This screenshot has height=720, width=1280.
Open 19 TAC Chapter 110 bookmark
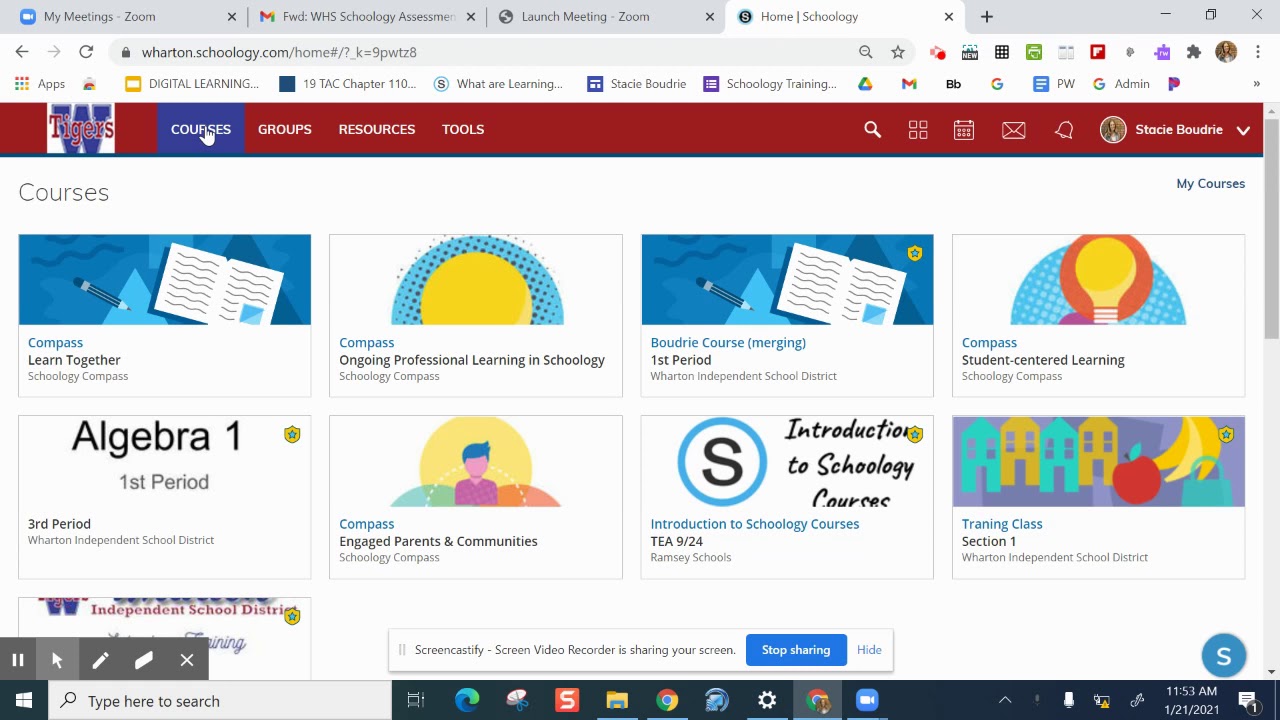347,84
